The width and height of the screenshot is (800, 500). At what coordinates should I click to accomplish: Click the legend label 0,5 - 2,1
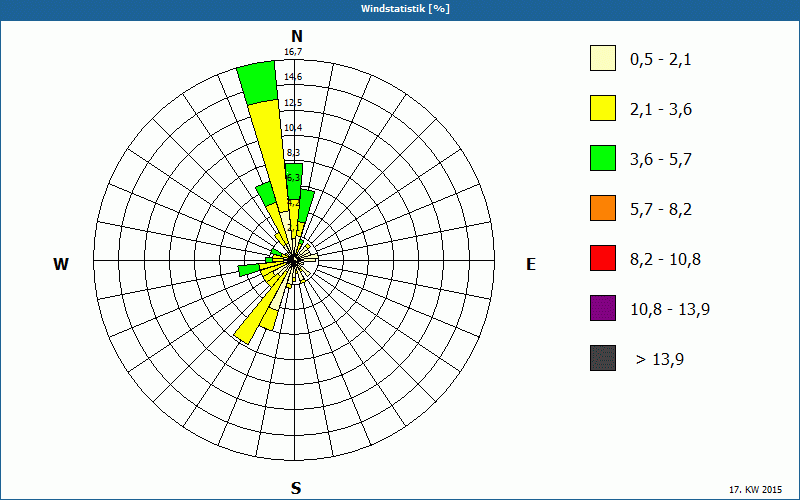[x=661, y=60]
